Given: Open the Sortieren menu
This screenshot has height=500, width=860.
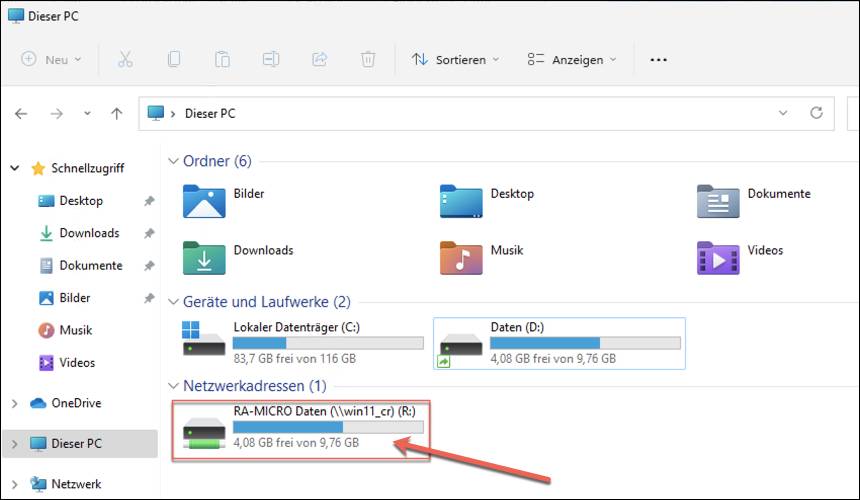Looking at the screenshot, I should [455, 59].
